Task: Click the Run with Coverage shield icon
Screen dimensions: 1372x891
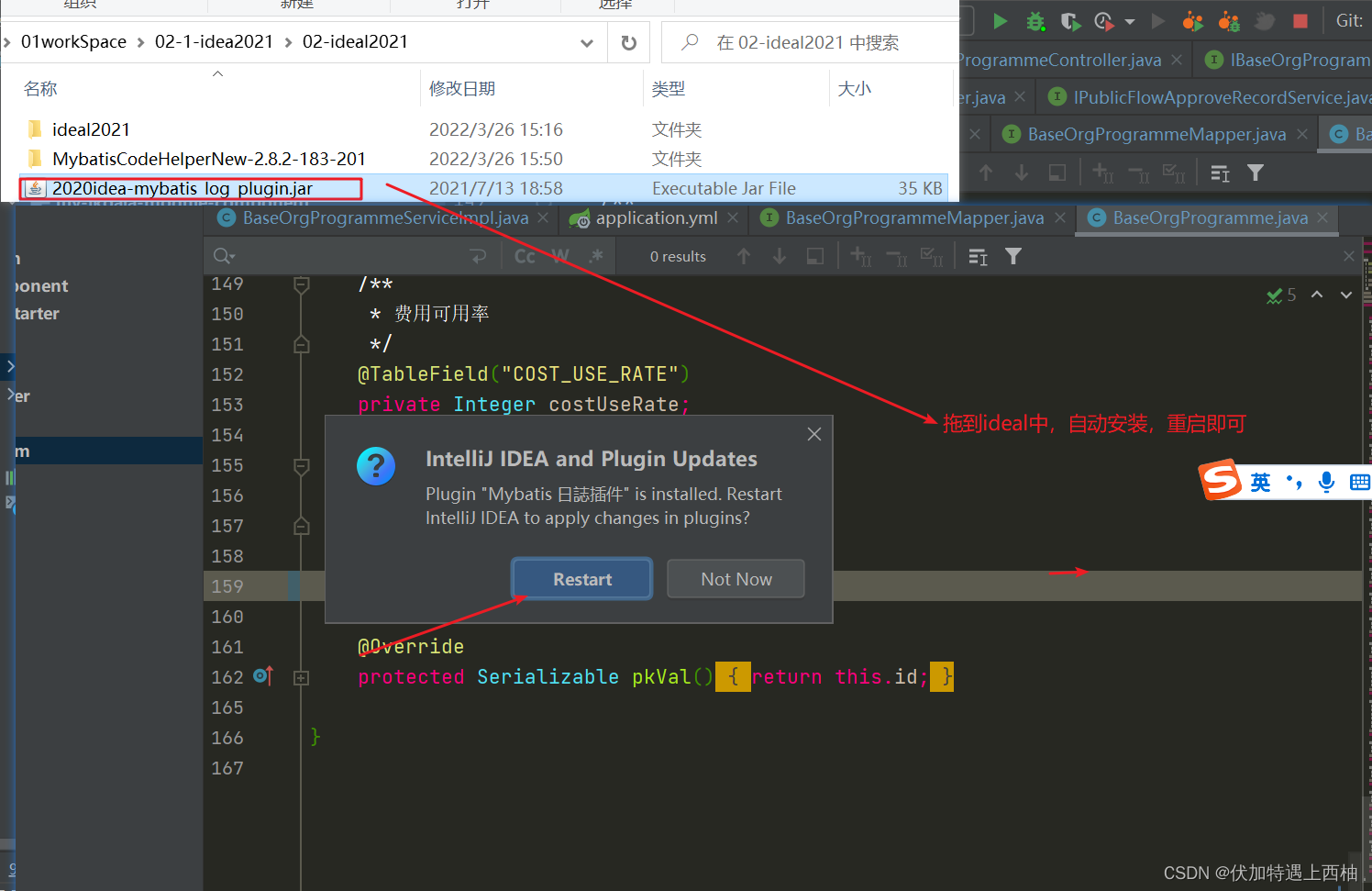Action: coord(1070,20)
